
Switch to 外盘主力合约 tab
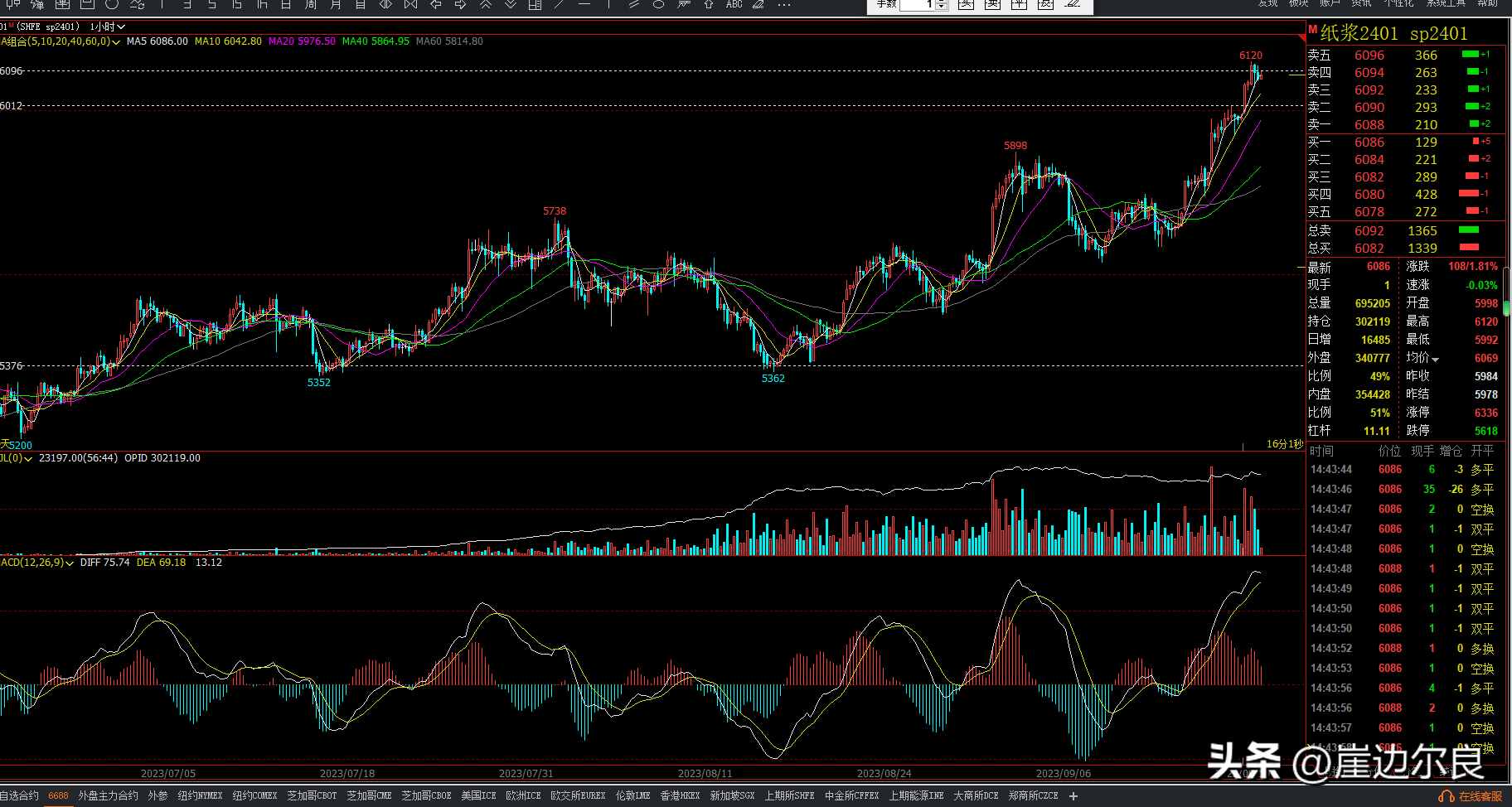pyautogui.click(x=108, y=795)
